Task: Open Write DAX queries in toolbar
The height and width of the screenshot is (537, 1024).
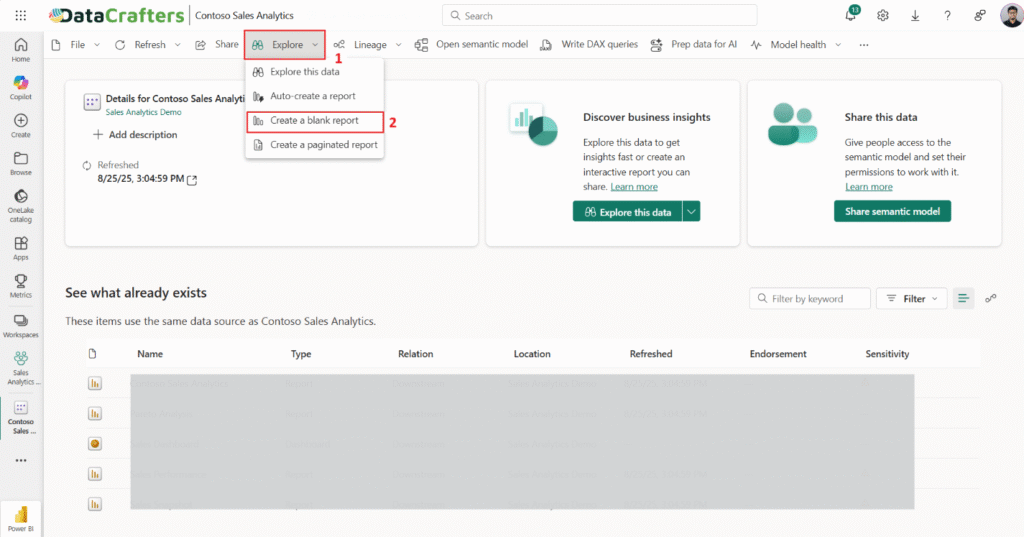Action: tap(589, 45)
